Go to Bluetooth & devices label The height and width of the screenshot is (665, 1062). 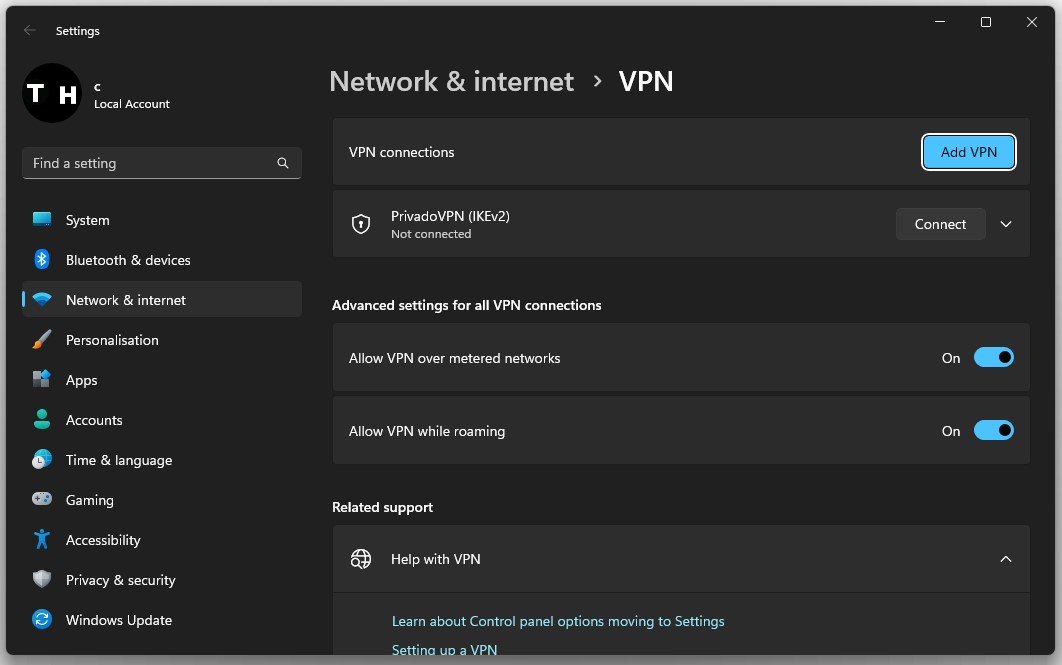[x=128, y=260]
